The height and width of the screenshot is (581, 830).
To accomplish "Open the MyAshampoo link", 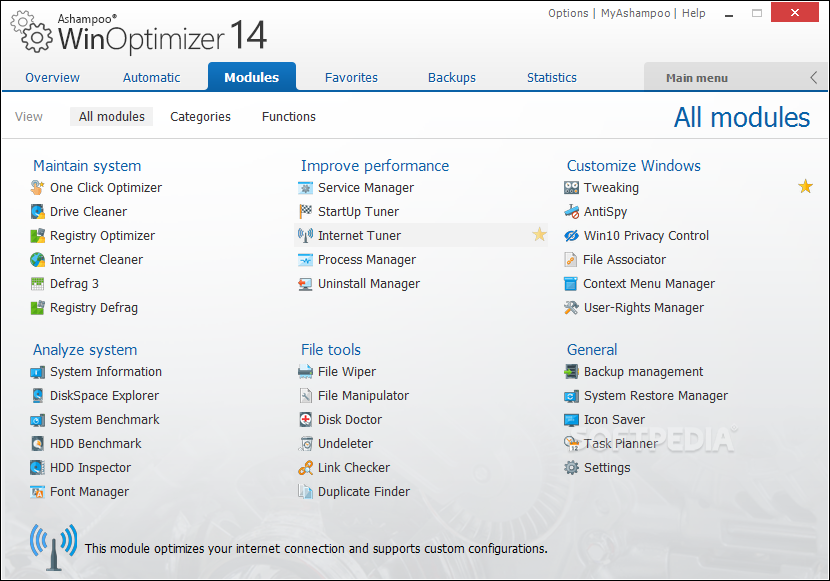I will (635, 13).
